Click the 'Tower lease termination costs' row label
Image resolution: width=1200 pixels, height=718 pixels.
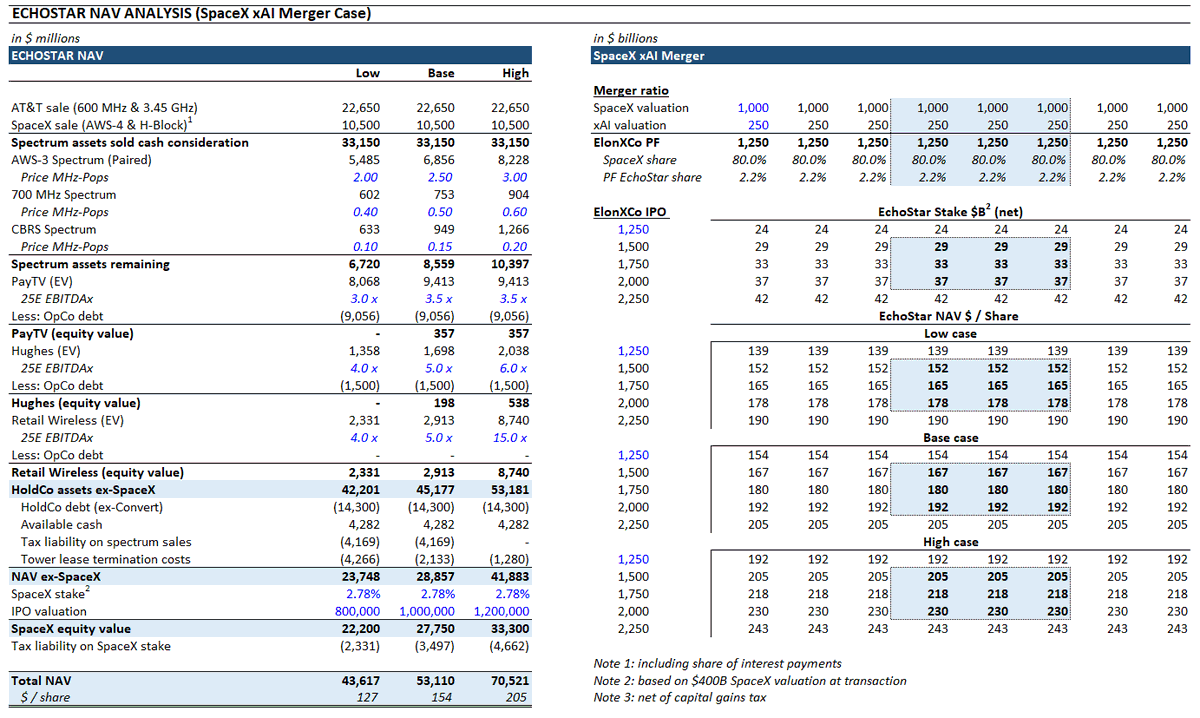click(x=105, y=559)
